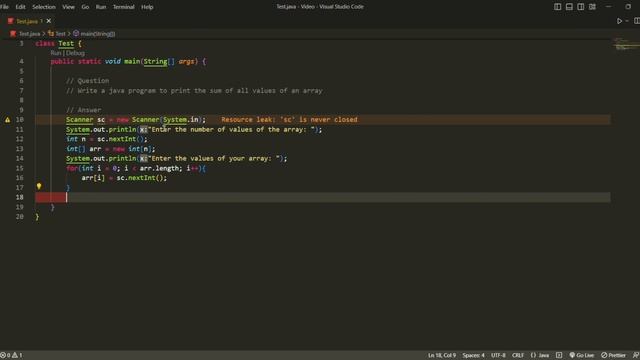Click Ln 18, Col 9 cursor position
This screenshot has height=360, width=640.
[x=442, y=355]
